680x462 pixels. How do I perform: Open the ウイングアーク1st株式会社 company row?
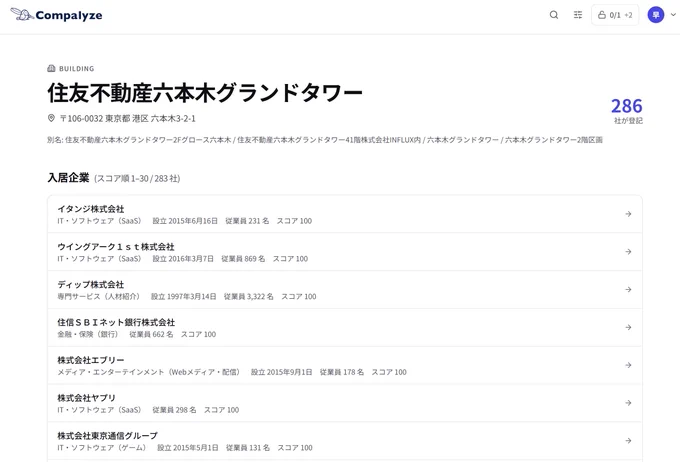click(345, 252)
